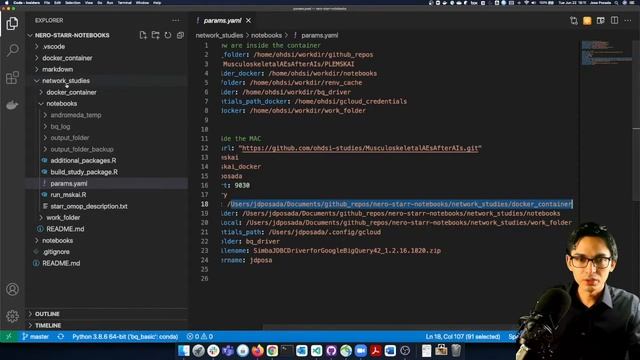Click the remote window status bar icon
The image size is (640, 360).
click(9, 337)
